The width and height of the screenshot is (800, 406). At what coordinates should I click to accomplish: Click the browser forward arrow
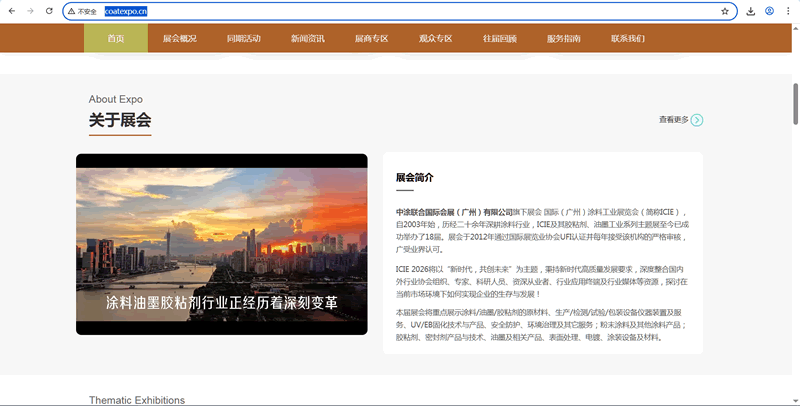click(29, 11)
